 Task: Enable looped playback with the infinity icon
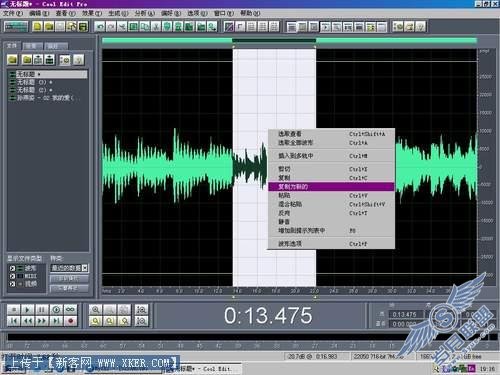click(70, 310)
